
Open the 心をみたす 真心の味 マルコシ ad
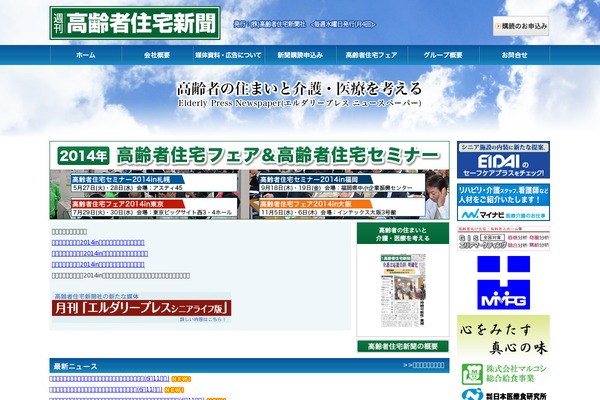pos(503,350)
